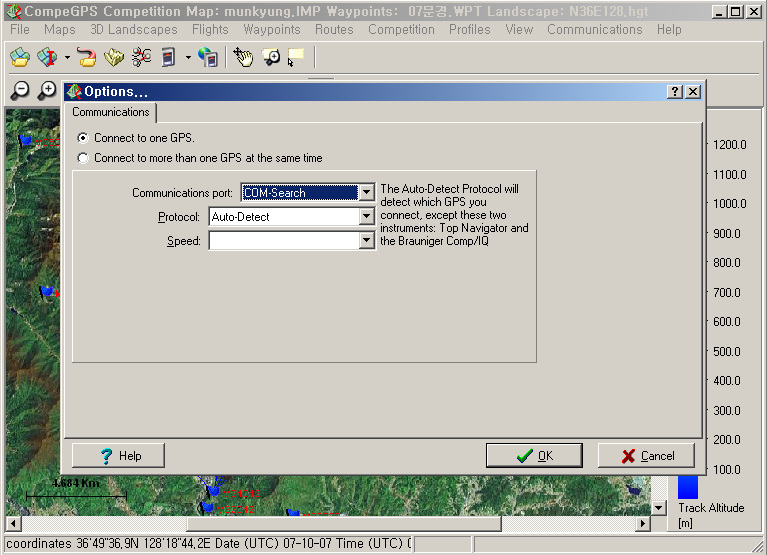The width and height of the screenshot is (767, 555).
Task: Close the Options dialog with X
Action: click(x=693, y=91)
